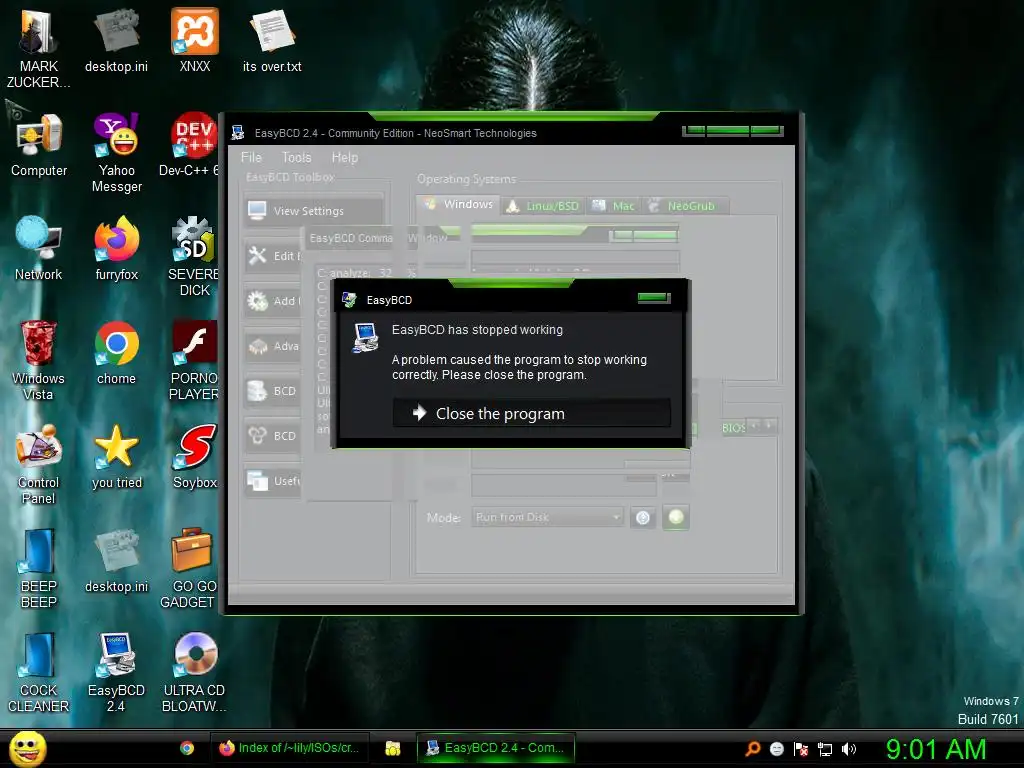Viewport: 1024px width, 768px height.
Task: Select the Computer desktop icon
Action: pyautogui.click(x=39, y=145)
